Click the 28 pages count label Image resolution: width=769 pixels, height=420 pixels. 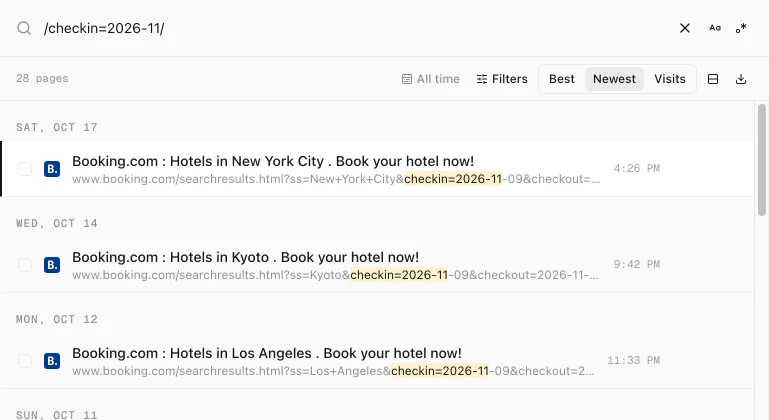(42, 79)
